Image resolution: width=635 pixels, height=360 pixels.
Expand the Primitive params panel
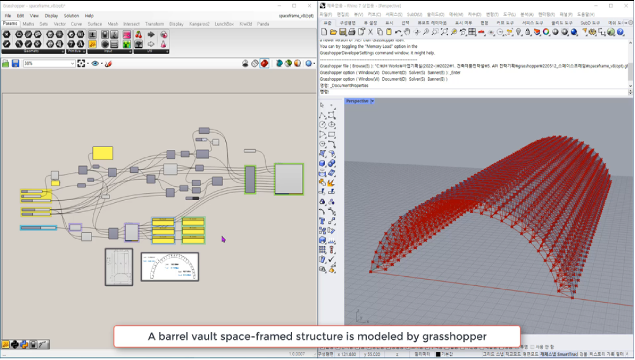76,51
